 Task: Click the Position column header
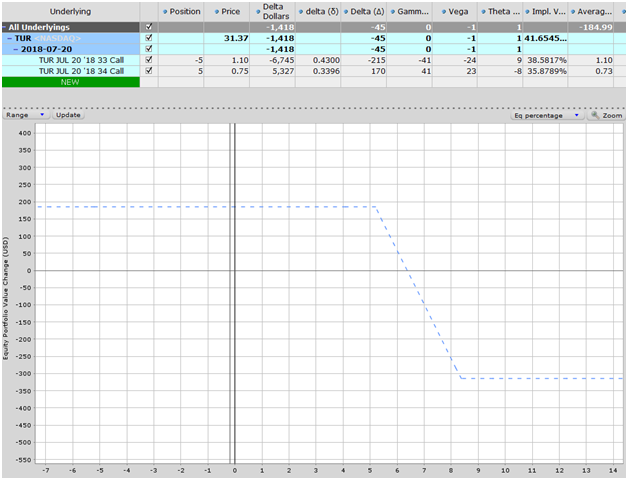[181, 11]
